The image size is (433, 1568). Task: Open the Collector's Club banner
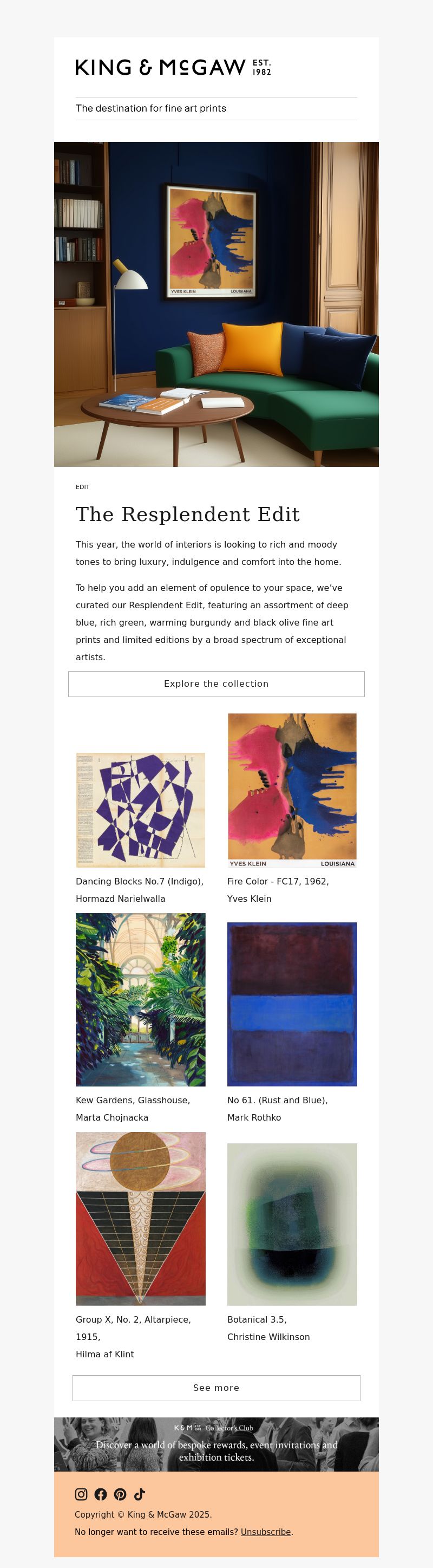pos(216,1444)
